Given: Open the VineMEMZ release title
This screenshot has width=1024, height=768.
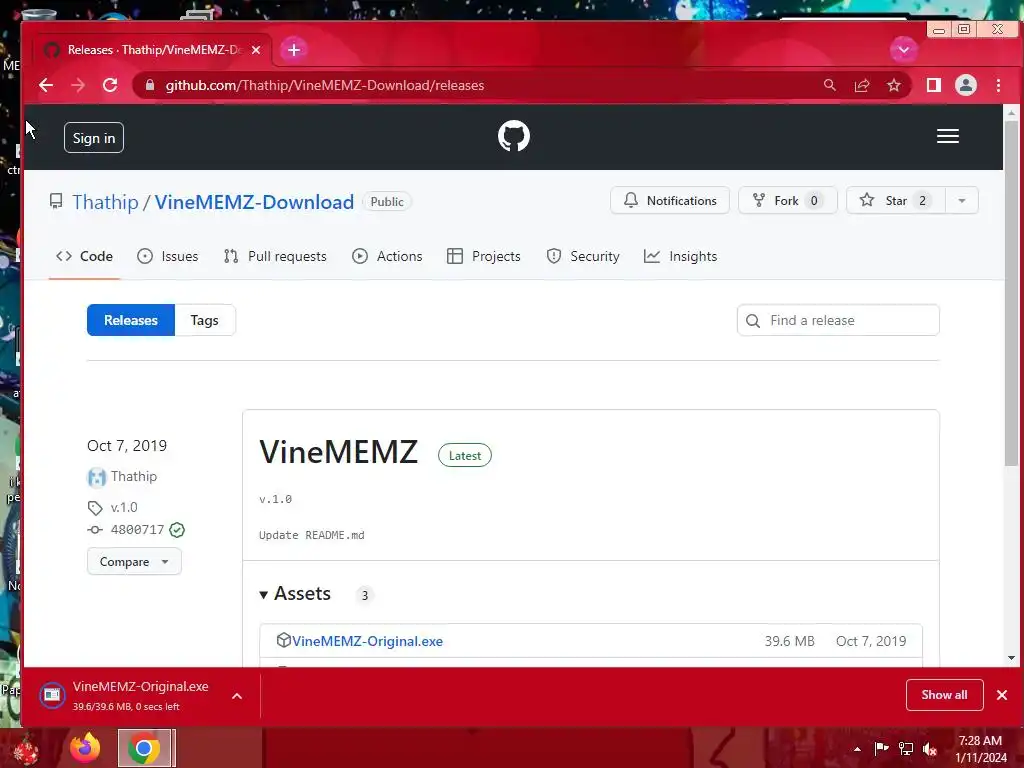Looking at the screenshot, I should [338, 452].
